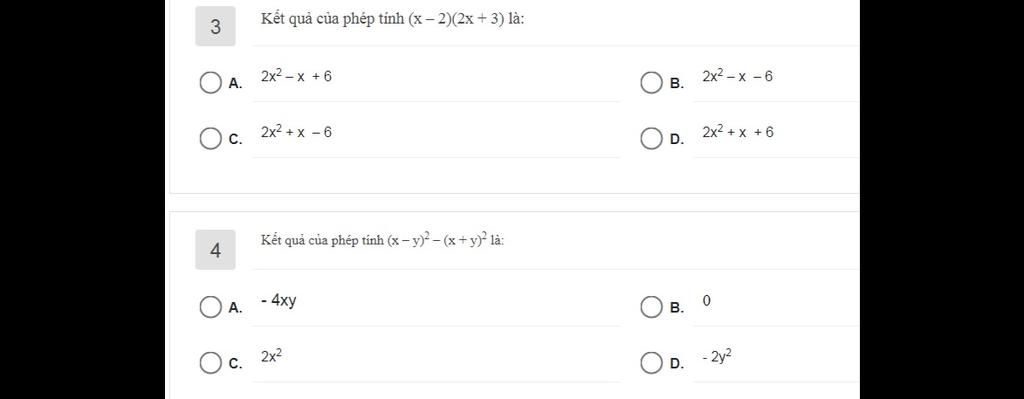Choose answer text 2x² – x – 6
The height and width of the screenshot is (399, 1024).
pyautogui.click(x=738, y=76)
